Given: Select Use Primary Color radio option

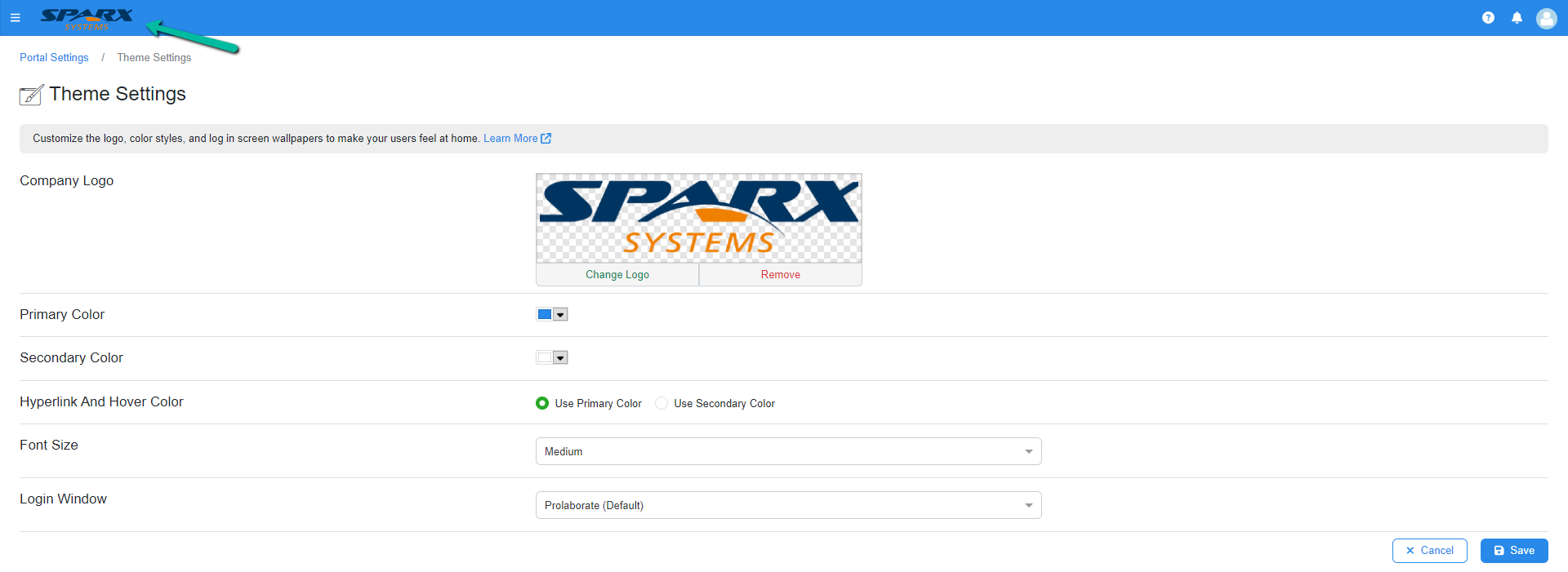Looking at the screenshot, I should 542,403.
